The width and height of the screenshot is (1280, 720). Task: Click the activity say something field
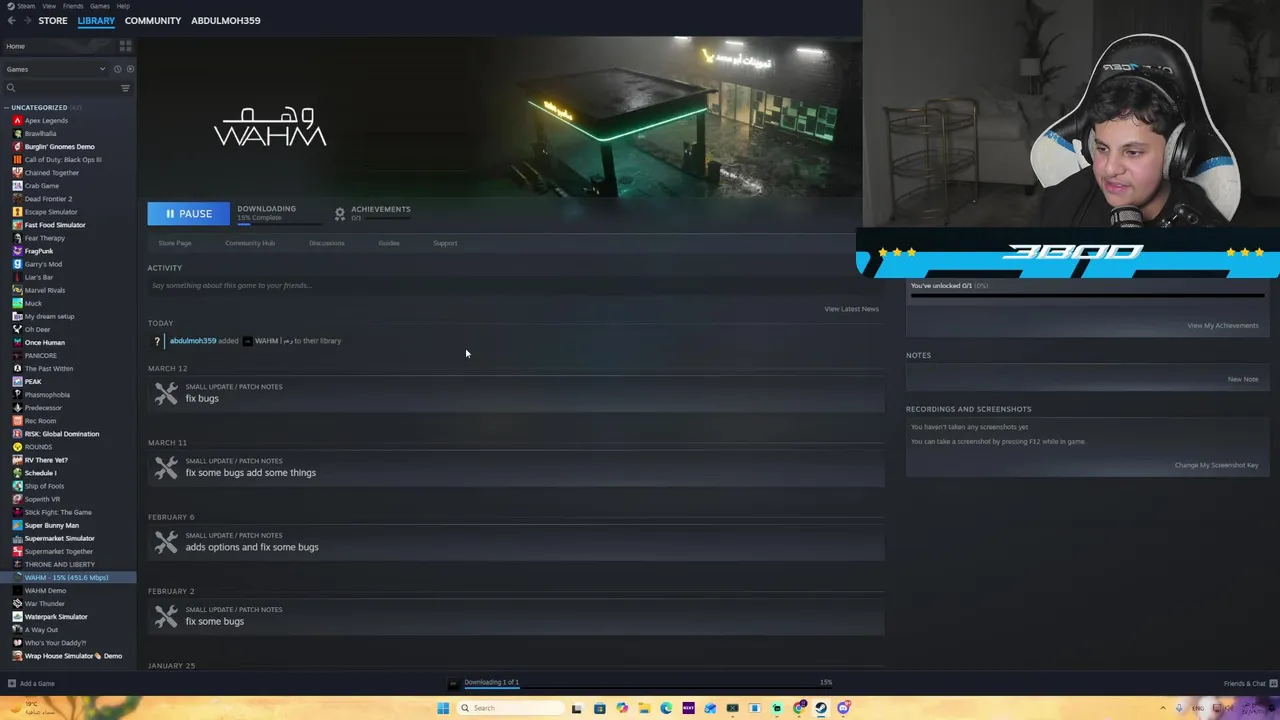coord(515,285)
